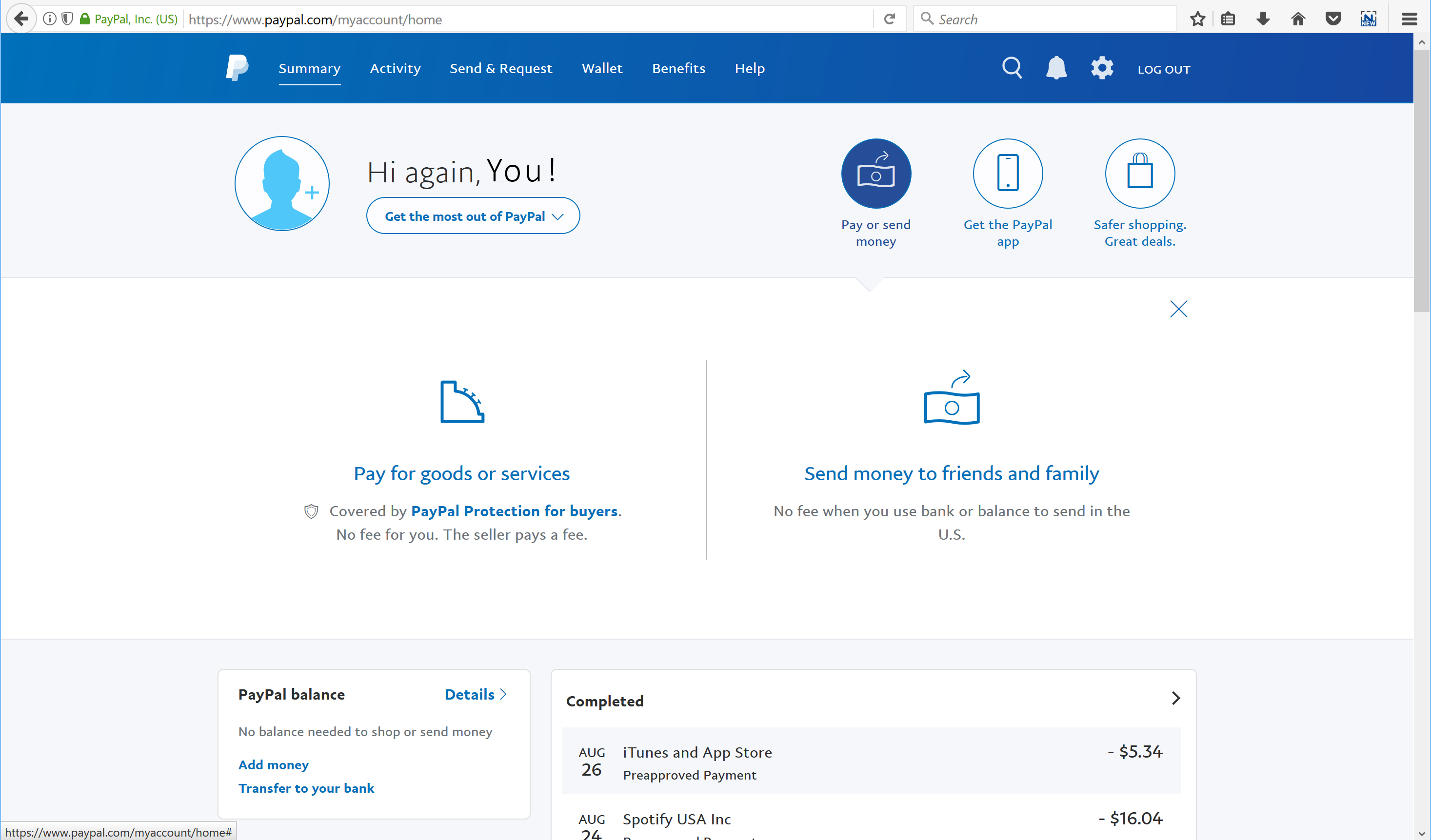Expand Get the most out of PayPal

[x=473, y=215]
